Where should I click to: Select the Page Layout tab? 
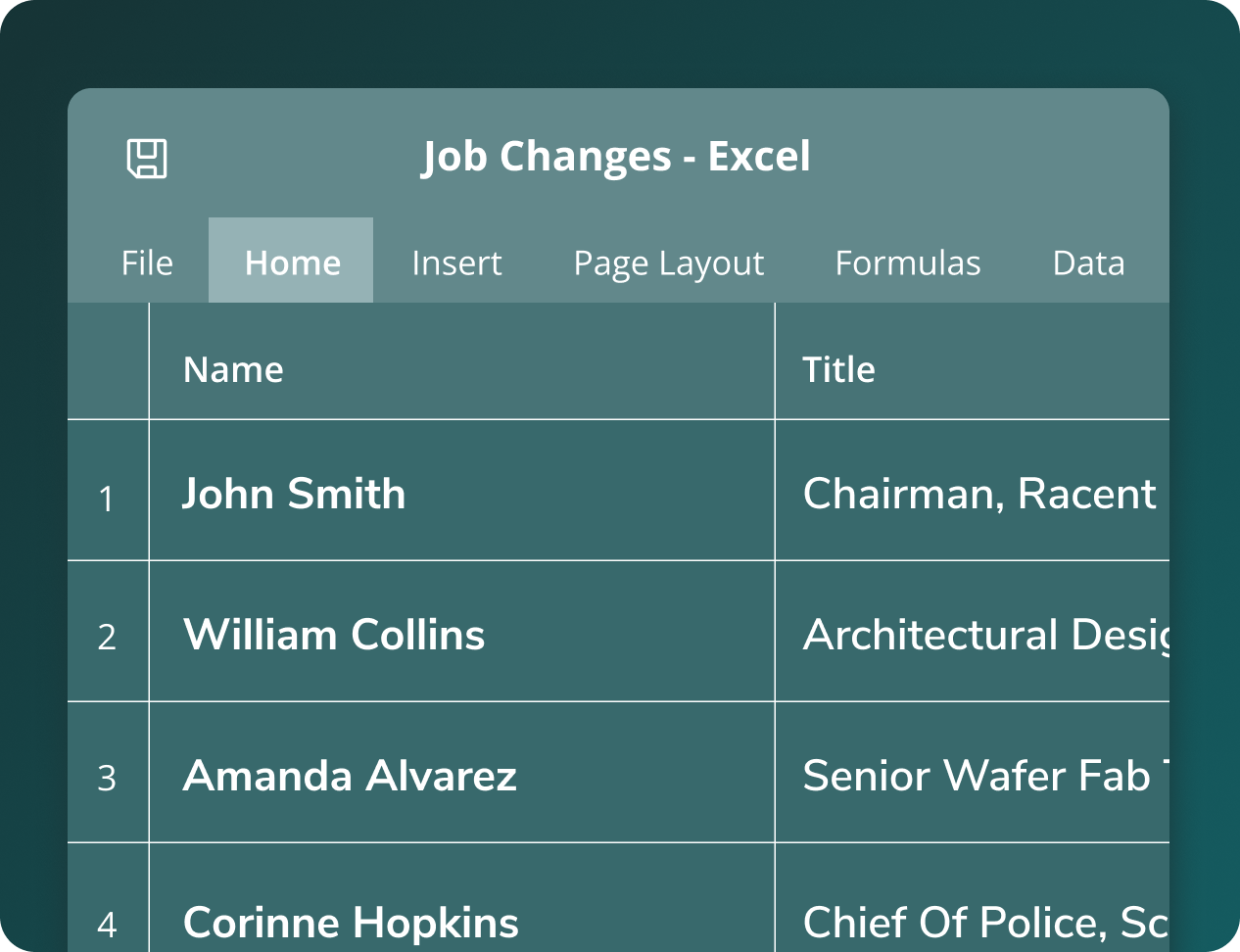click(668, 262)
